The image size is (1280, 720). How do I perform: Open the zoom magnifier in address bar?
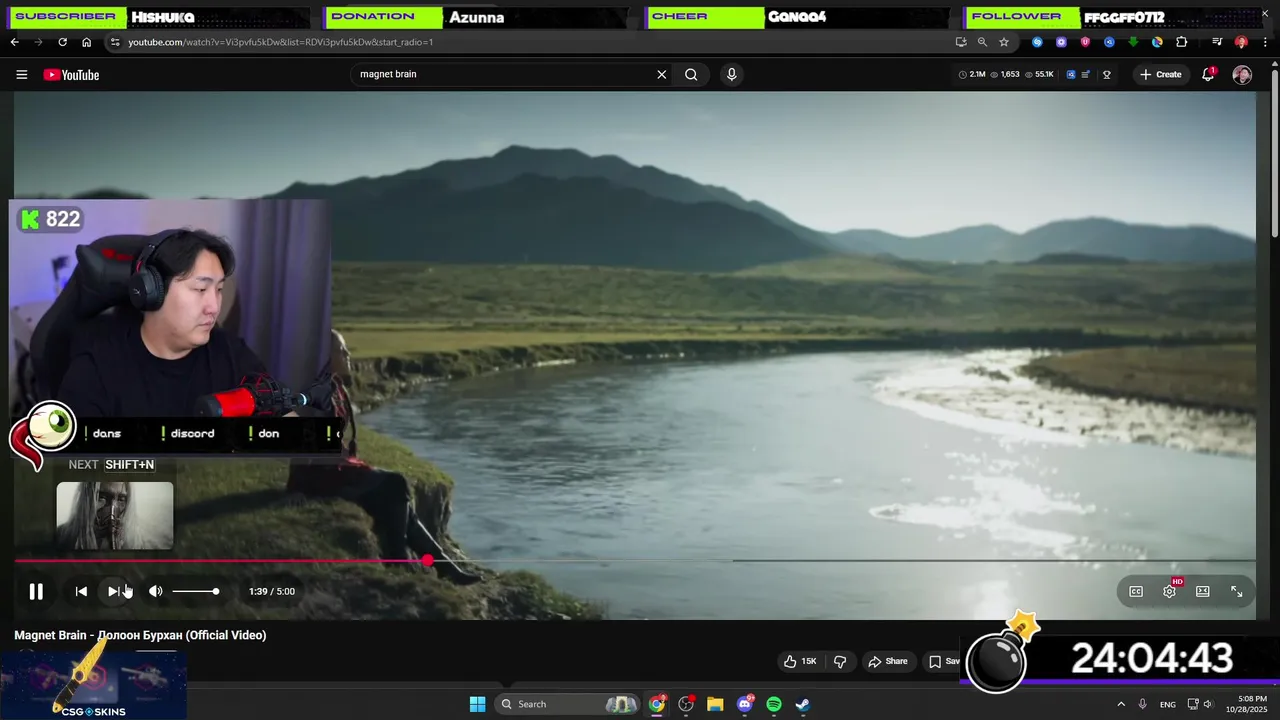[x=982, y=42]
